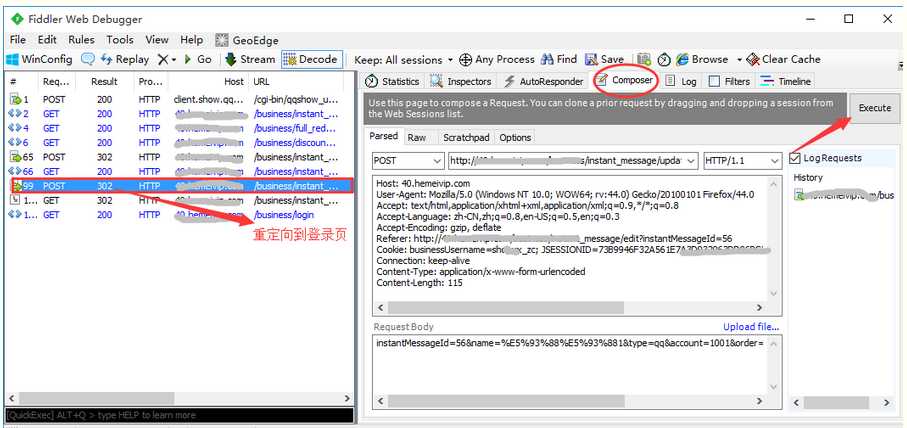
Task: Open the Help menu
Action: [x=191, y=40]
